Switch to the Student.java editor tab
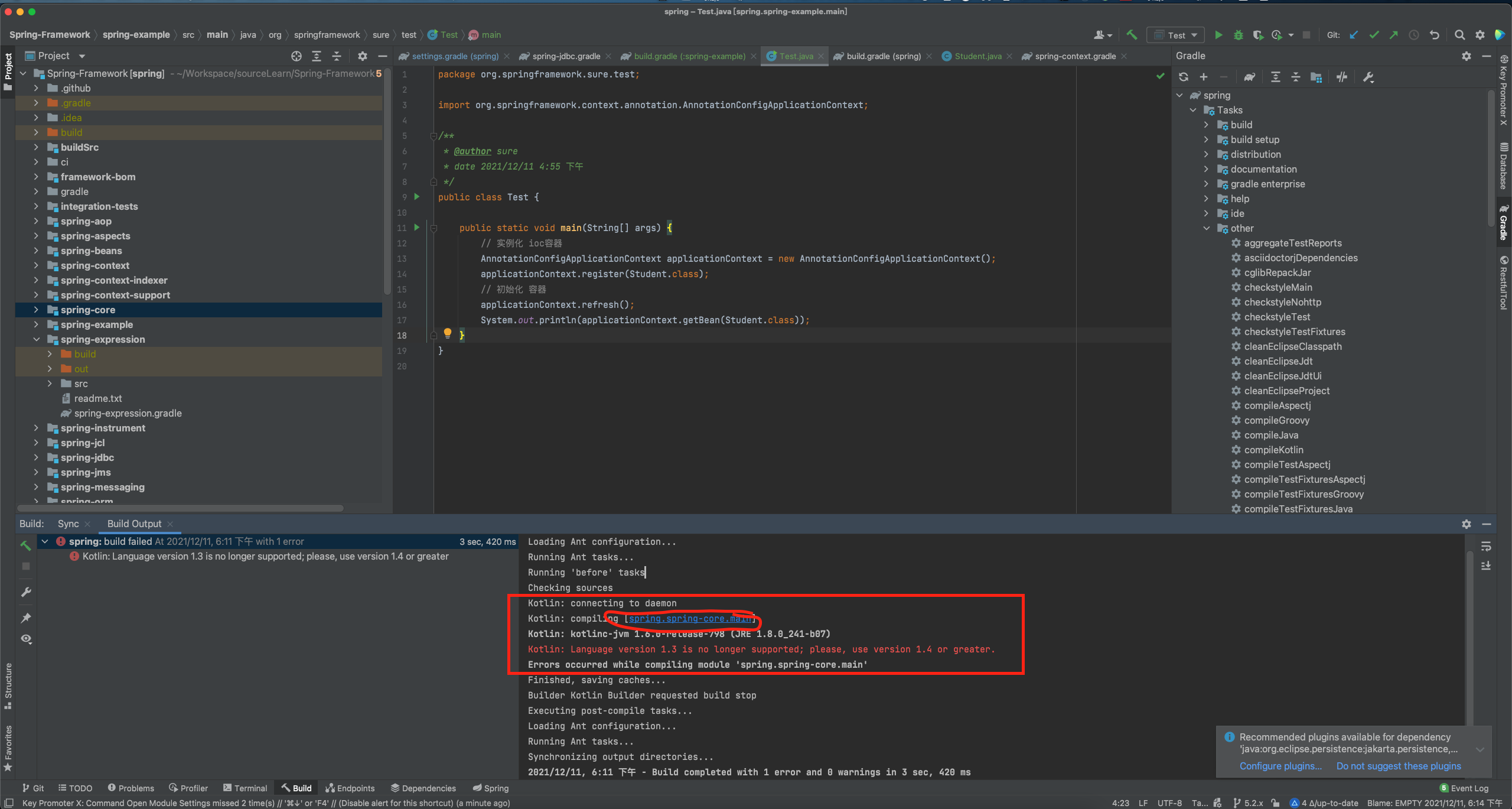1512x809 pixels. [x=977, y=56]
